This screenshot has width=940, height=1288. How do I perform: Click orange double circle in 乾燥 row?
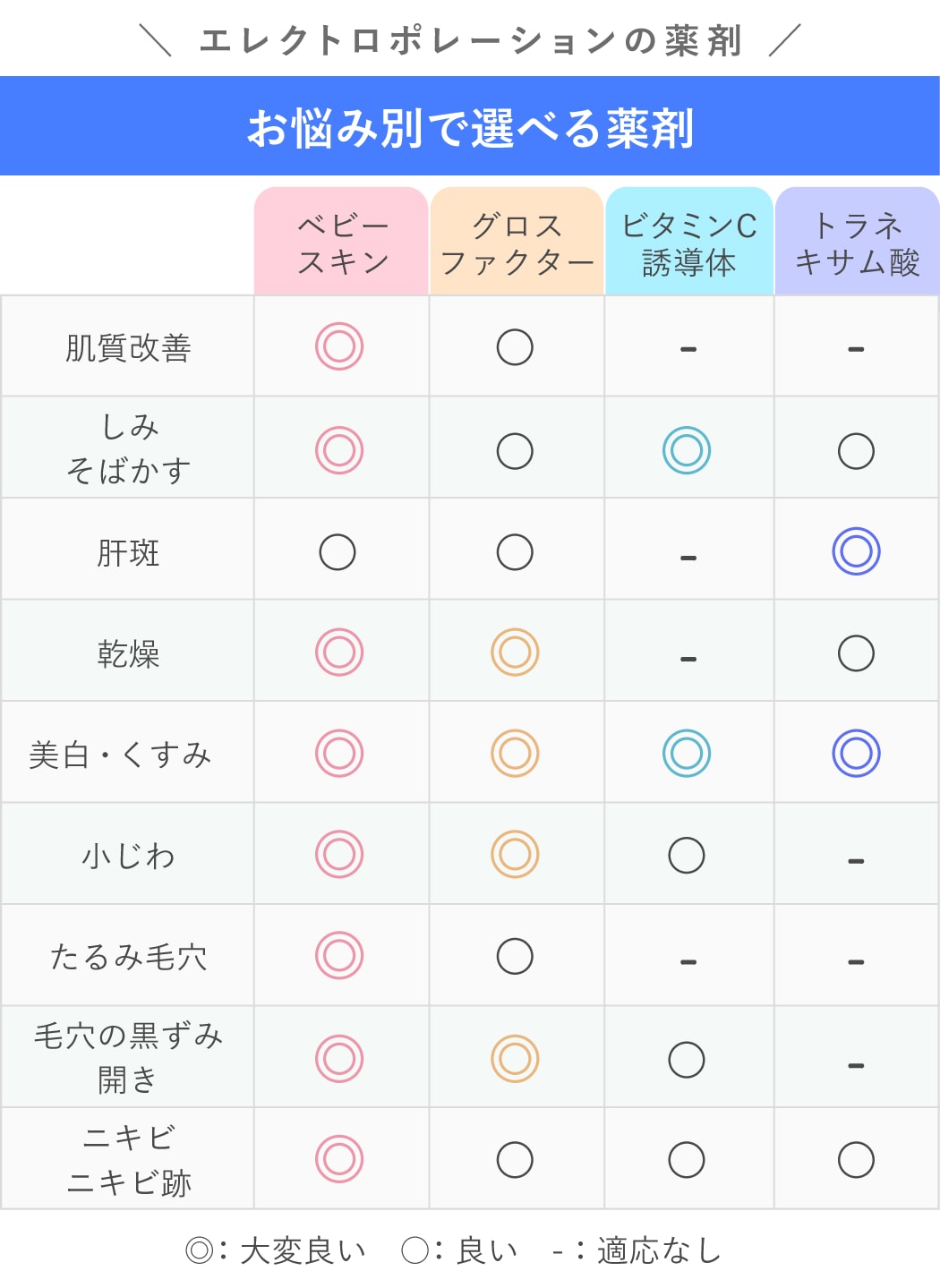click(x=515, y=653)
